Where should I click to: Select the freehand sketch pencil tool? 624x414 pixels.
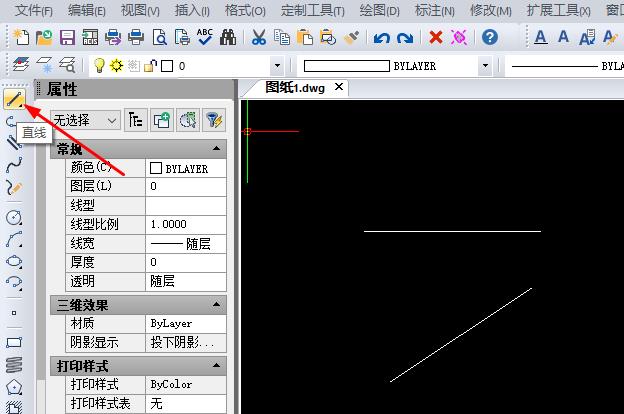coord(14,187)
